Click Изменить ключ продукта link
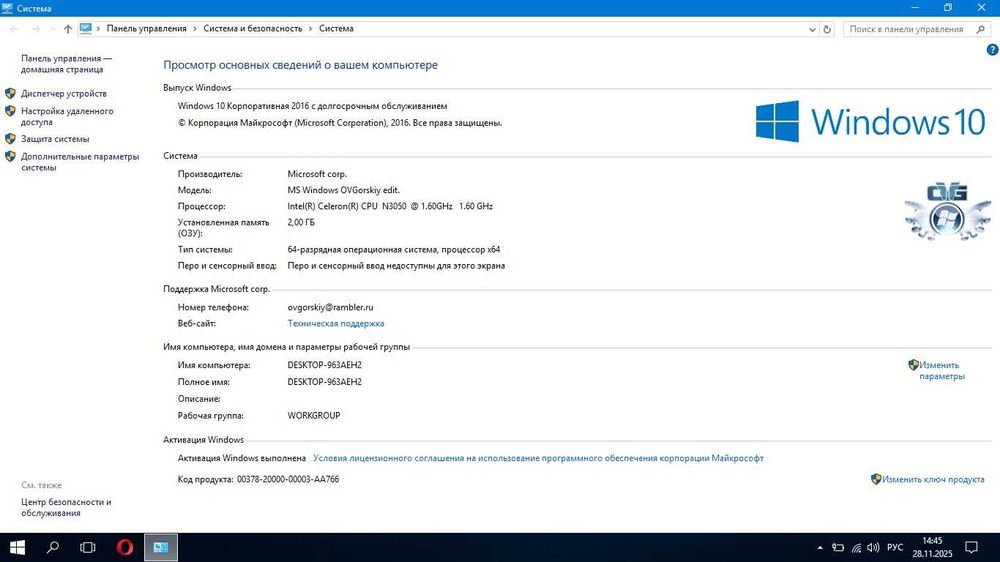This screenshot has height=562, width=1000. tap(933, 479)
